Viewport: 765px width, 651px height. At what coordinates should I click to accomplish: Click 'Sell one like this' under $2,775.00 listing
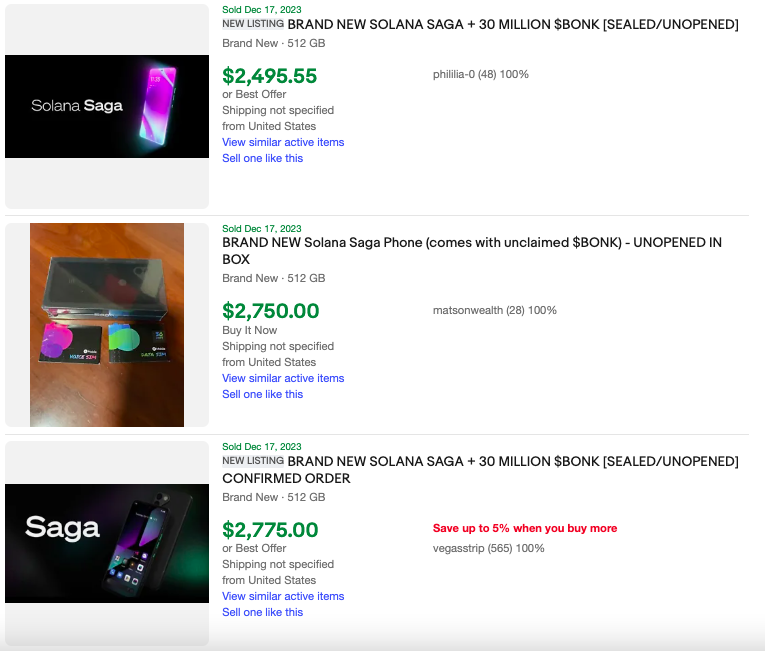pyautogui.click(x=262, y=612)
